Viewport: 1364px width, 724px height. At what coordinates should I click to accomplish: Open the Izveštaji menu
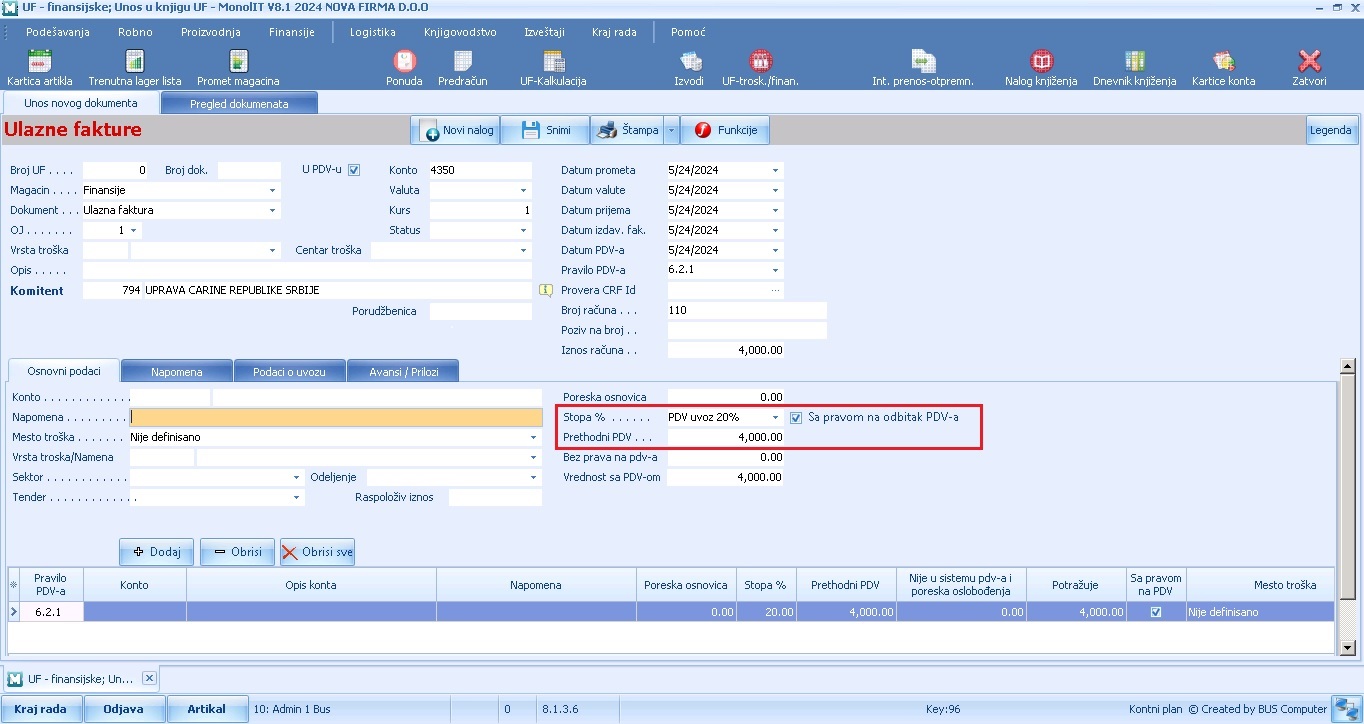pos(545,32)
